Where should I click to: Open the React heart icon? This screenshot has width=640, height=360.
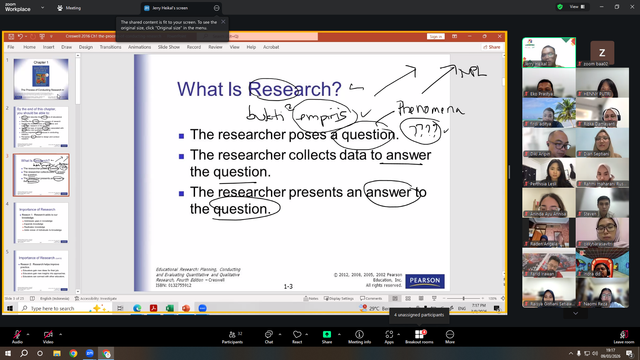[297, 334]
